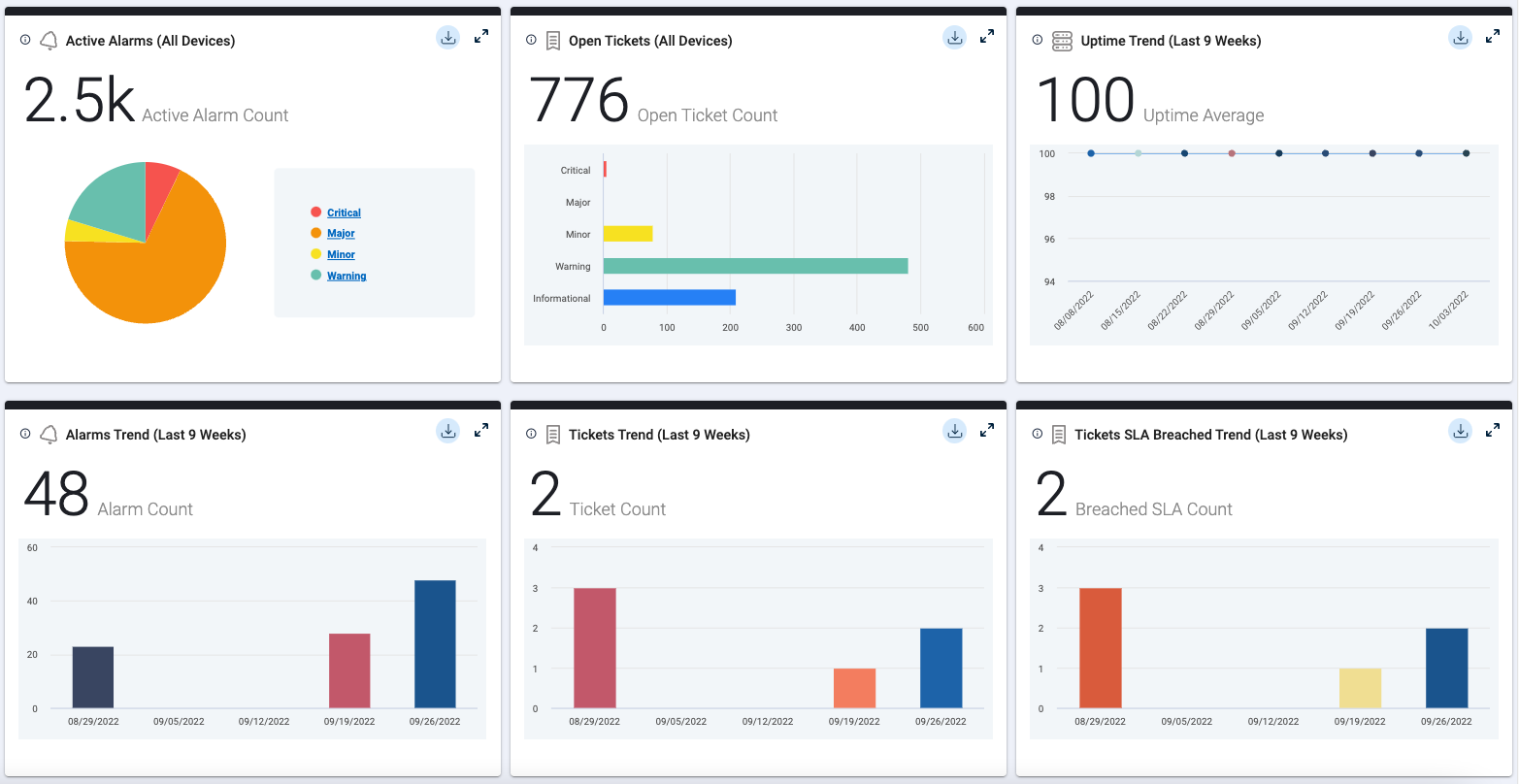This screenshot has height=784, width=1519.
Task: Download the Active Alarms widget data
Action: click(x=447, y=38)
